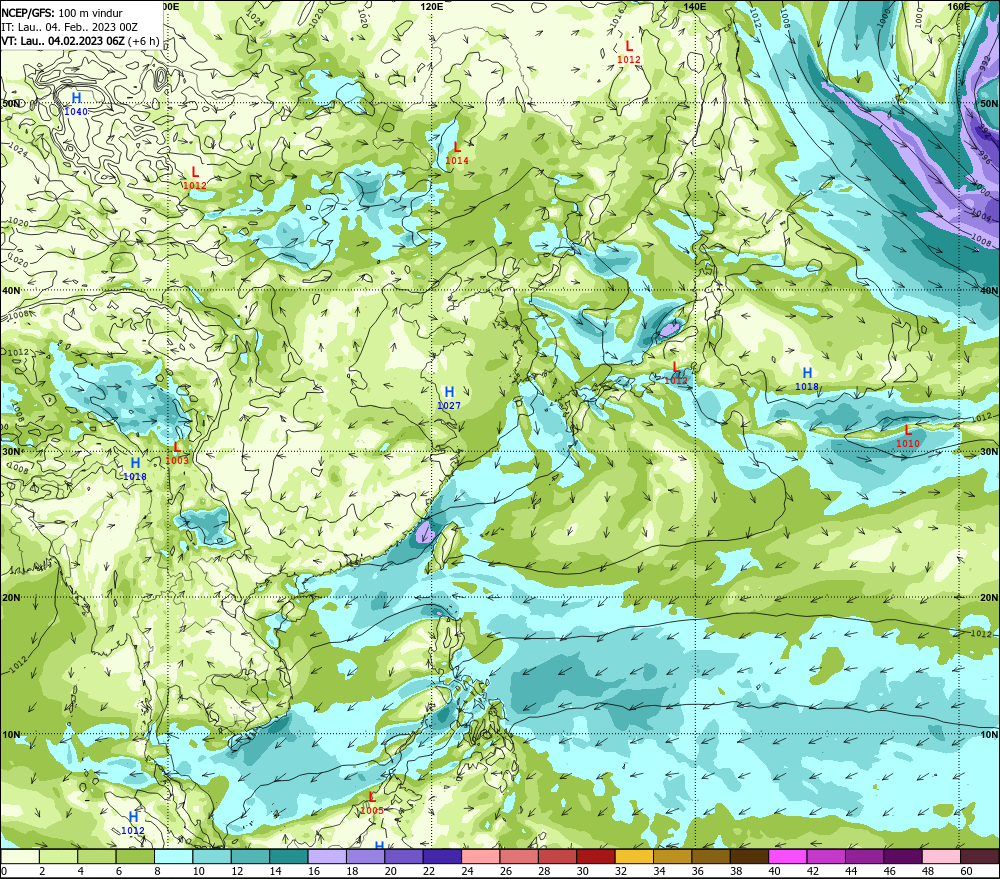Click the L 1005 low-pressure marker
This screenshot has height=879, width=1000.
coord(372,803)
